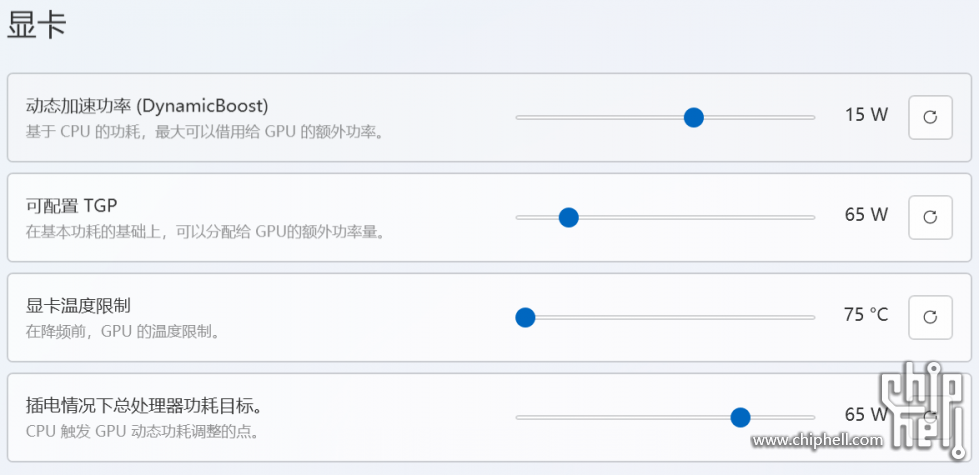Image resolution: width=979 pixels, height=475 pixels.
Task: Reset the GPU temperature limit
Action: (x=930, y=317)
